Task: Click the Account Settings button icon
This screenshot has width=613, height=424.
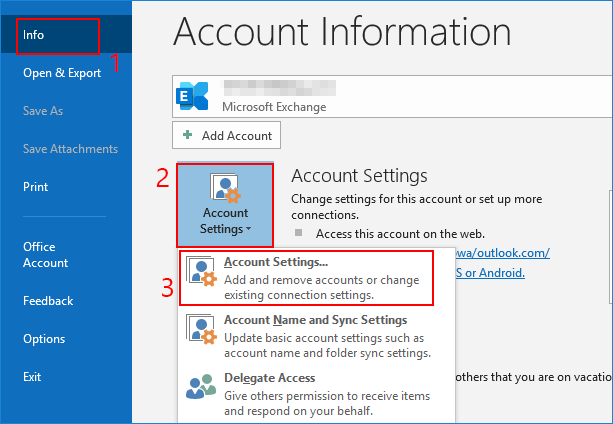Action: pos(225,188)
